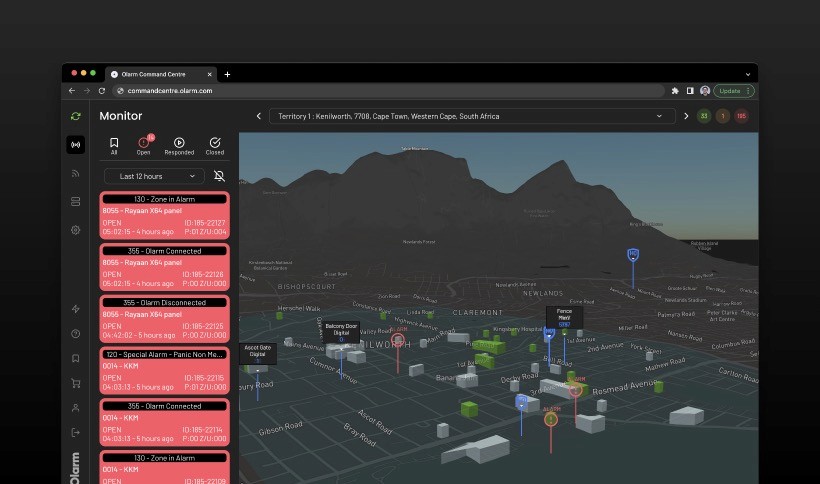Screen dimensions: 820x484
Task: Open alarm card ID:185-22127 Zone in Alarm
Action: (164, 215)
